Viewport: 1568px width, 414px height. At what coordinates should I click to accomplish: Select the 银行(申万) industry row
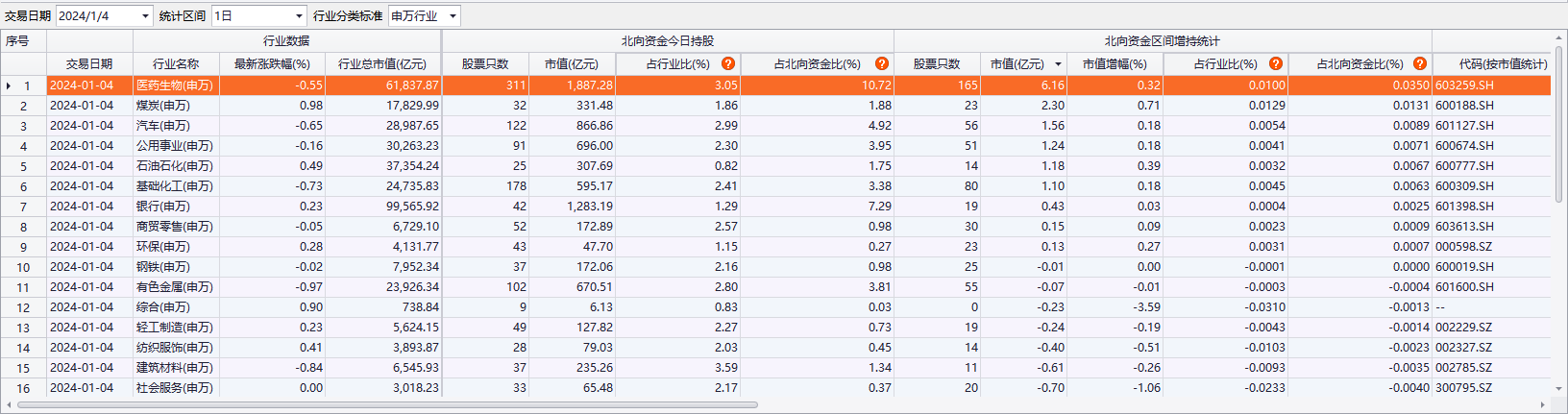[176, 207]
